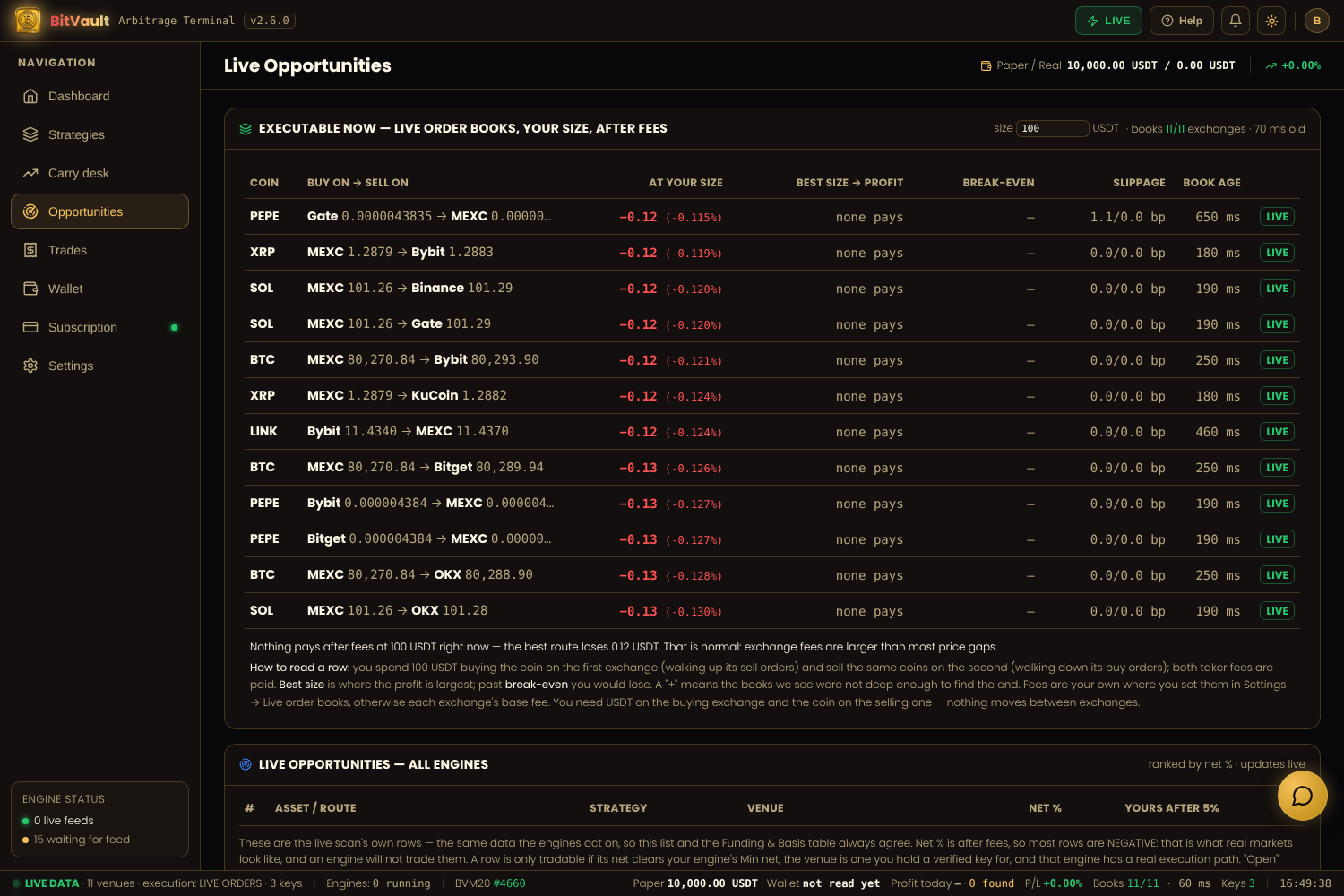Click the version v2.6.0 badge
The image size is (1344, 896).
(x=270, y=21)
